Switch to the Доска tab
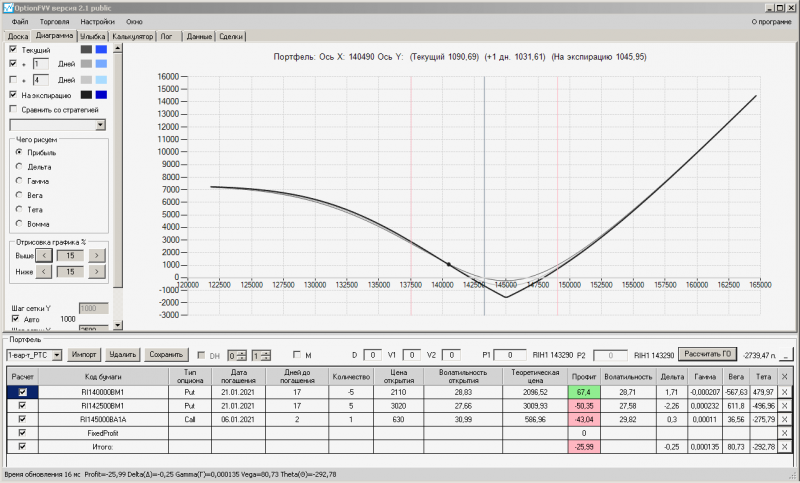 click(x=17, y=36)
